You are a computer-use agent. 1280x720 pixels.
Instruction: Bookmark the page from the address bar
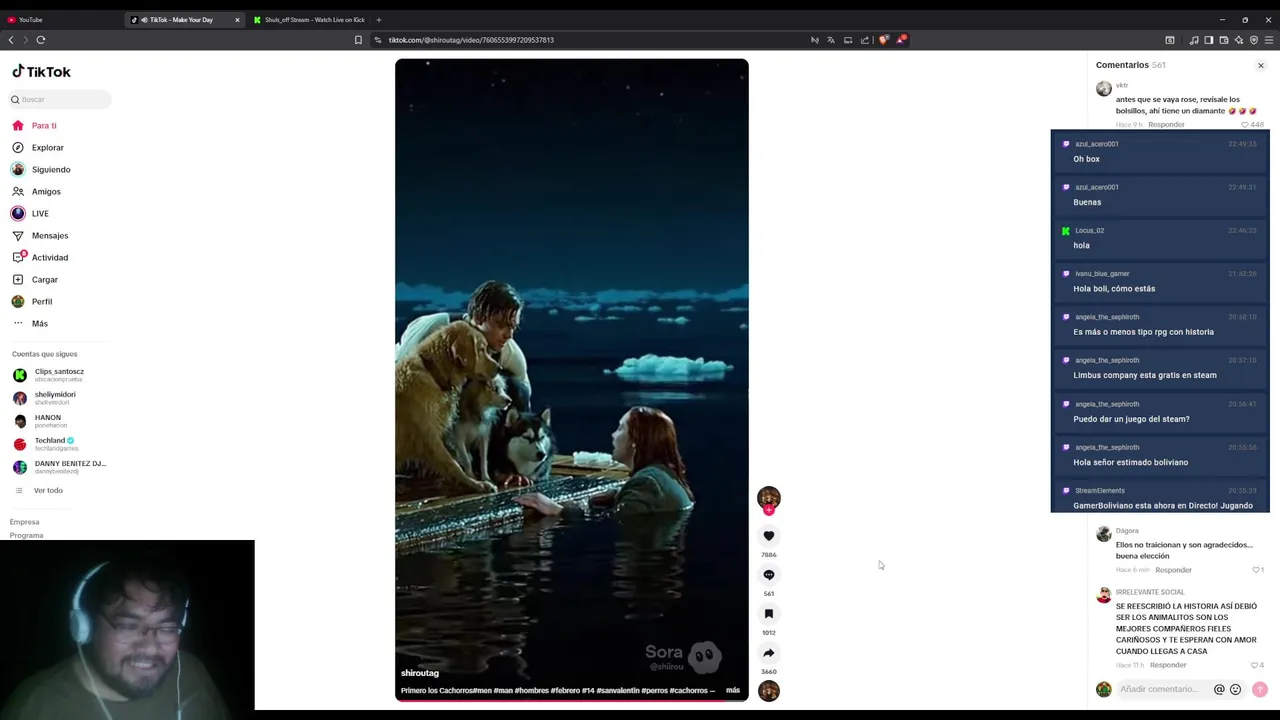(x=358, y=40)
